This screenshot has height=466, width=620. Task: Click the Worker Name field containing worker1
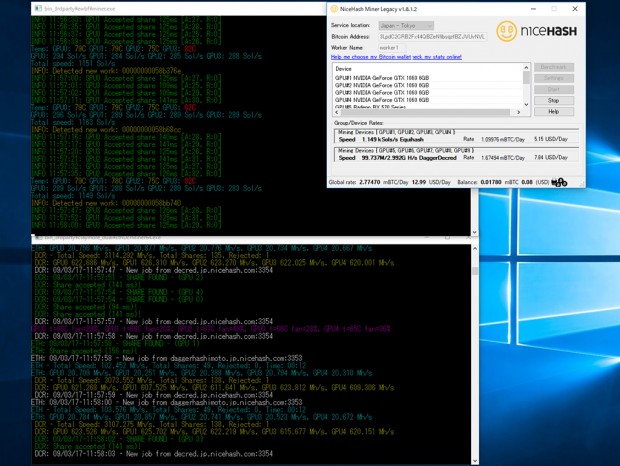tap(392, 48)
